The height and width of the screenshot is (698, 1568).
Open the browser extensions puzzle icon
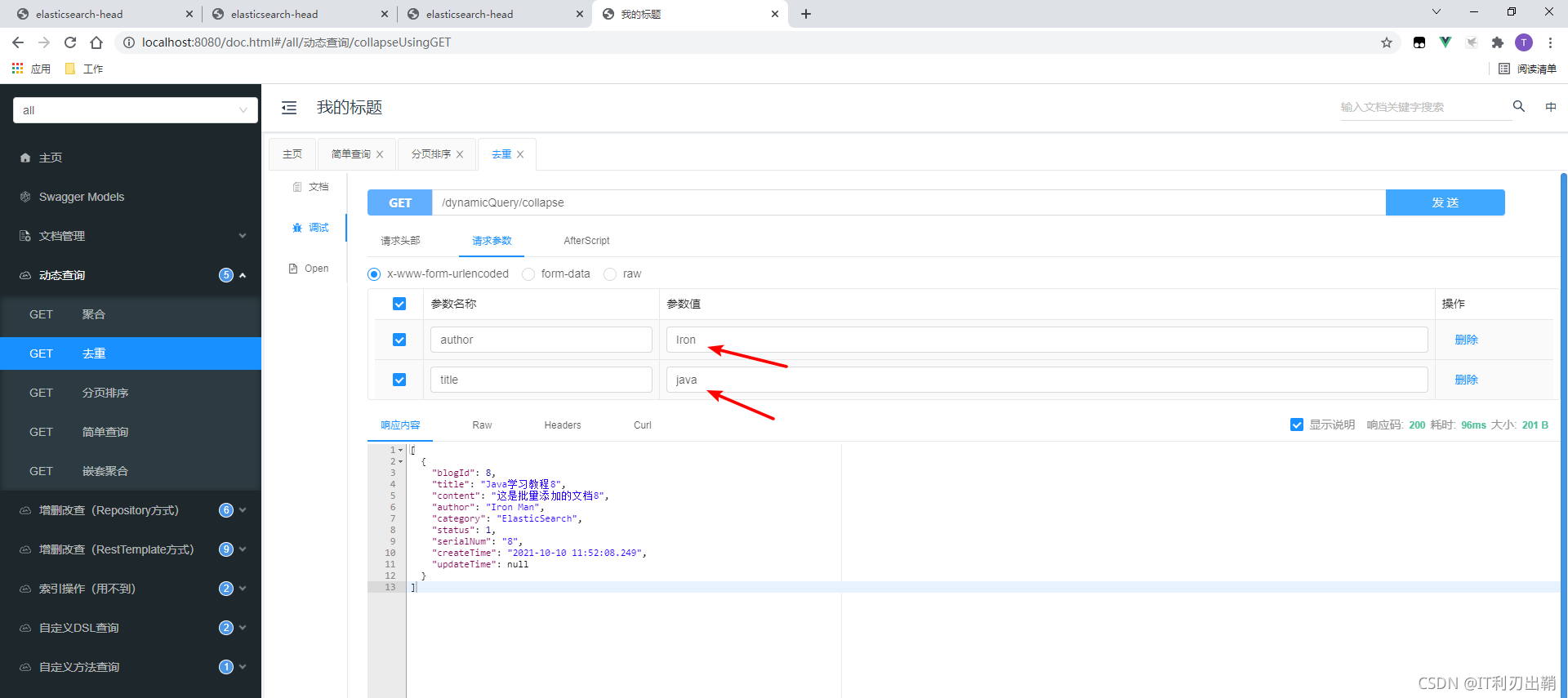(x=1498, y=42)
